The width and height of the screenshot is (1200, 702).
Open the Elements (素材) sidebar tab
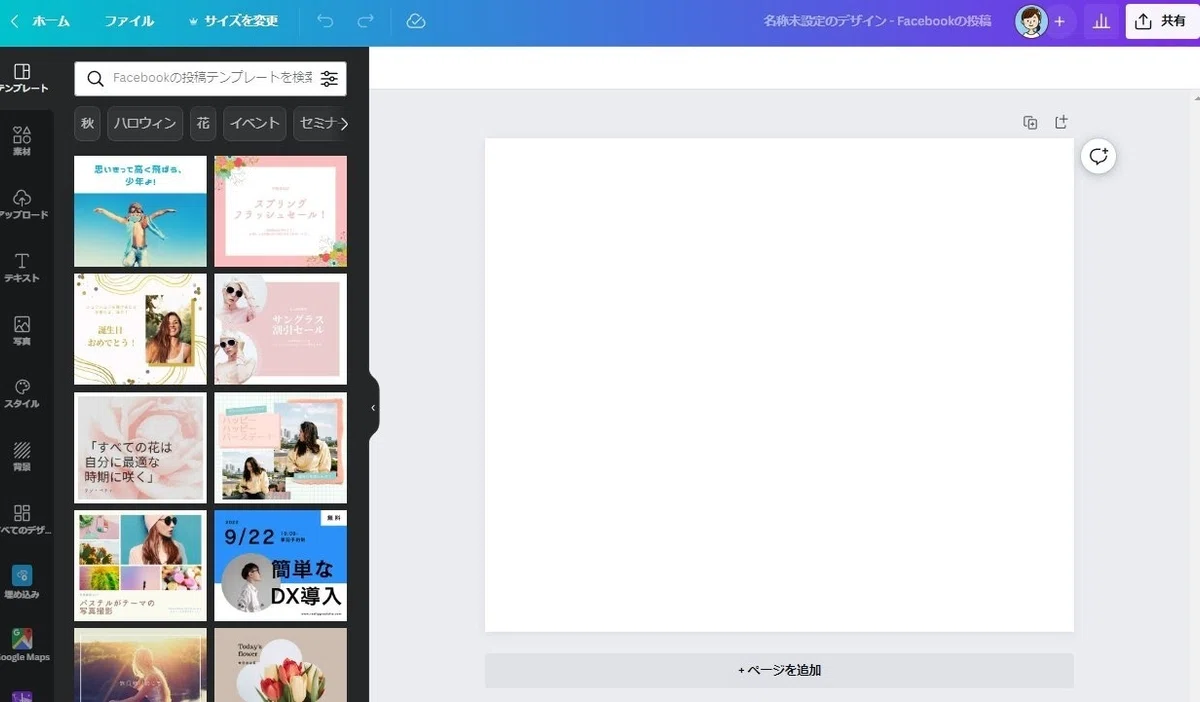[x=22, y=141]
